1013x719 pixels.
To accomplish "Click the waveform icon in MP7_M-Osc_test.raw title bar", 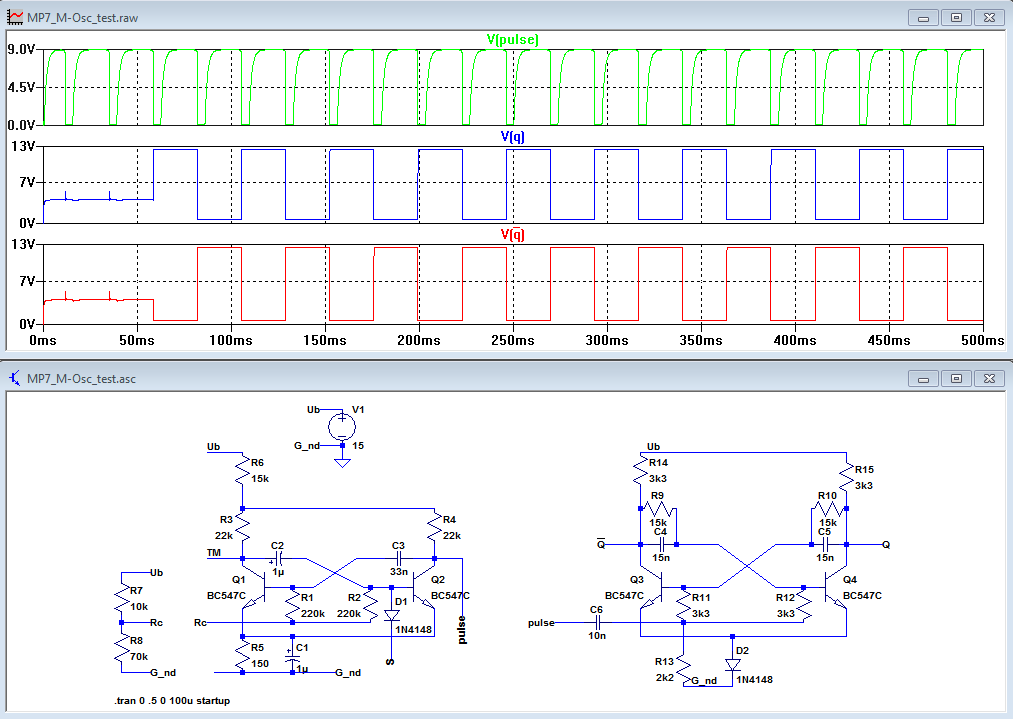I will (15, 17).
